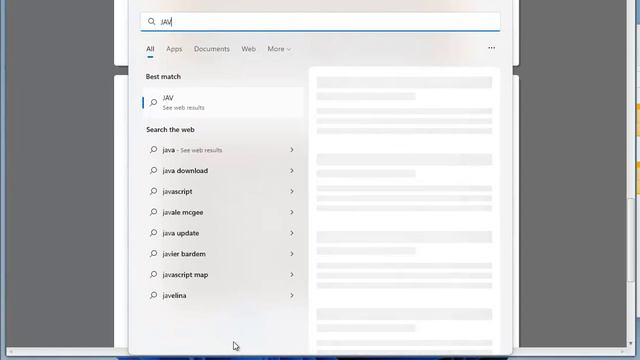
Task: Expand the java download chevron
Action: point(292,171)
